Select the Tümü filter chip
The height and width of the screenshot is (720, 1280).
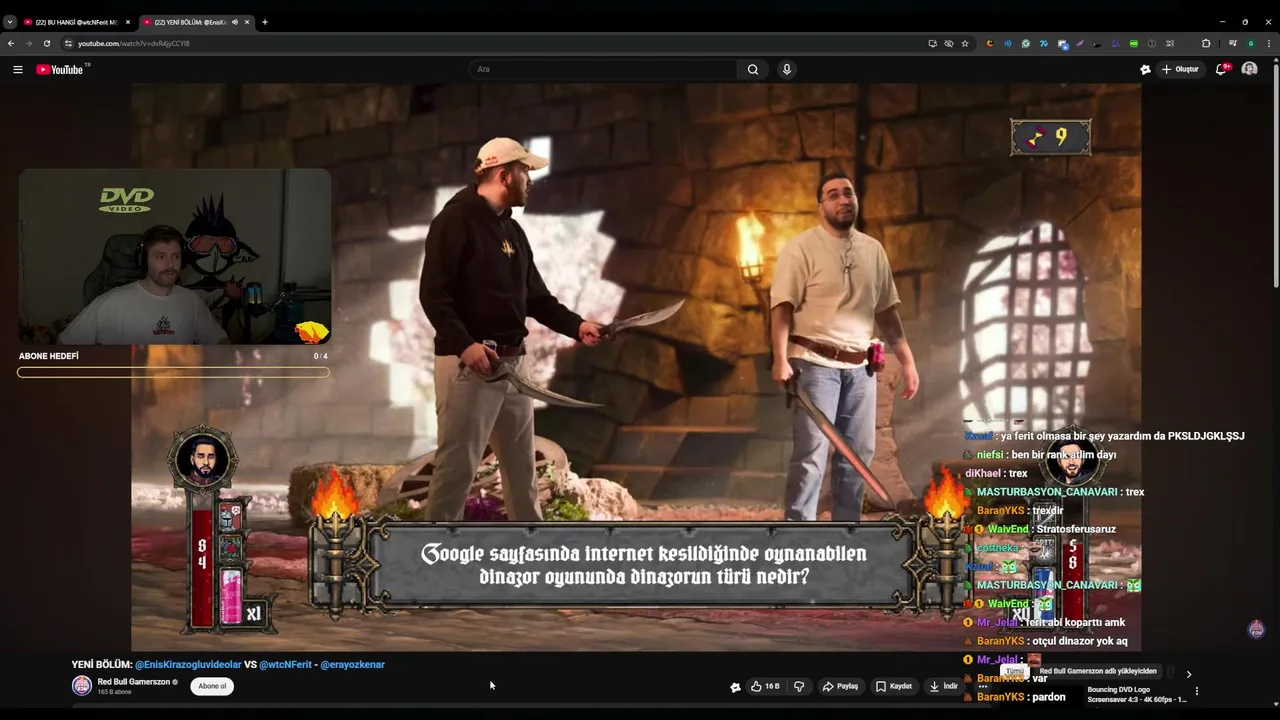click(x=1014, y=671)
